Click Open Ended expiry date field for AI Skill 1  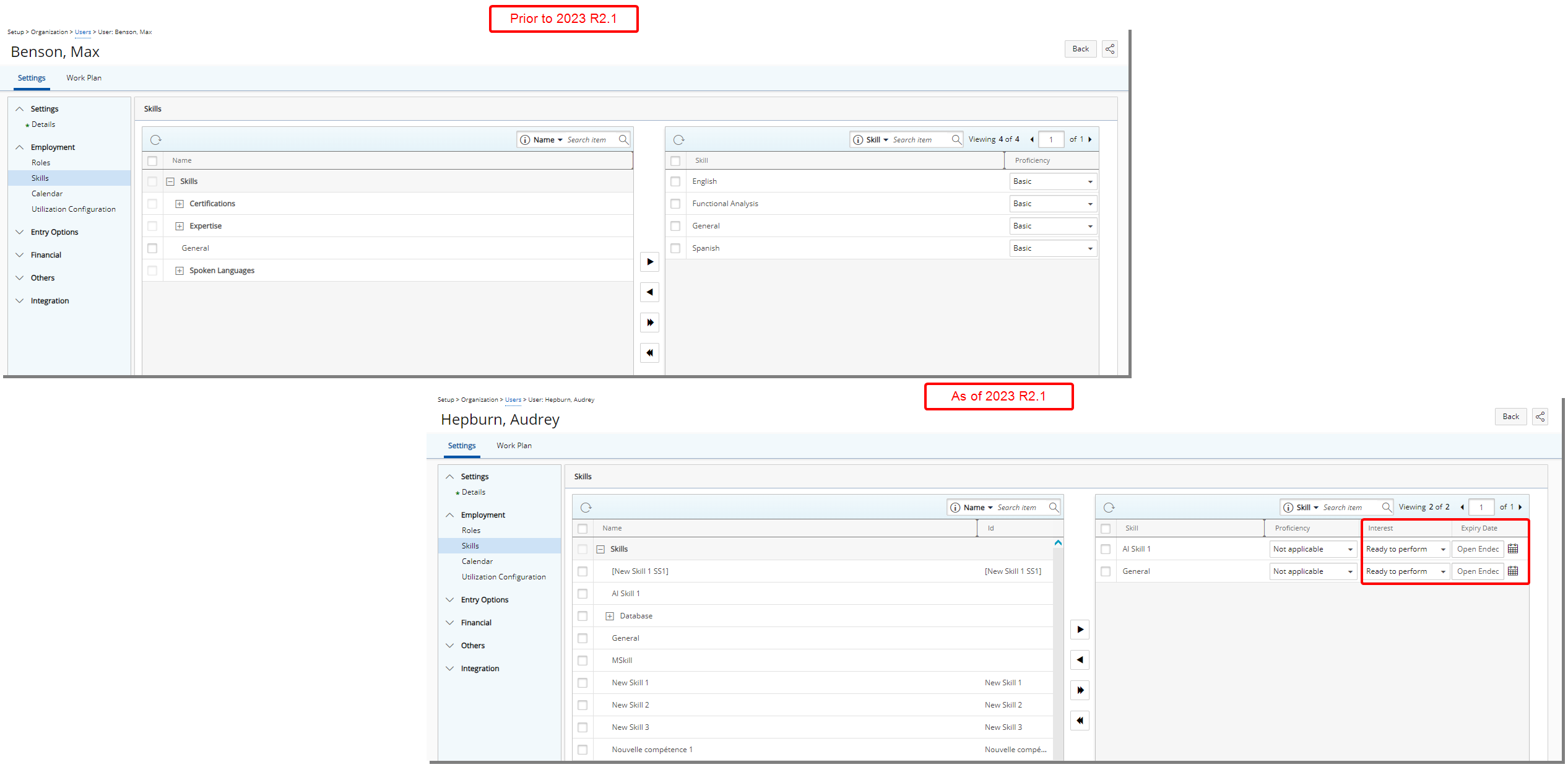pos(1478,549)
